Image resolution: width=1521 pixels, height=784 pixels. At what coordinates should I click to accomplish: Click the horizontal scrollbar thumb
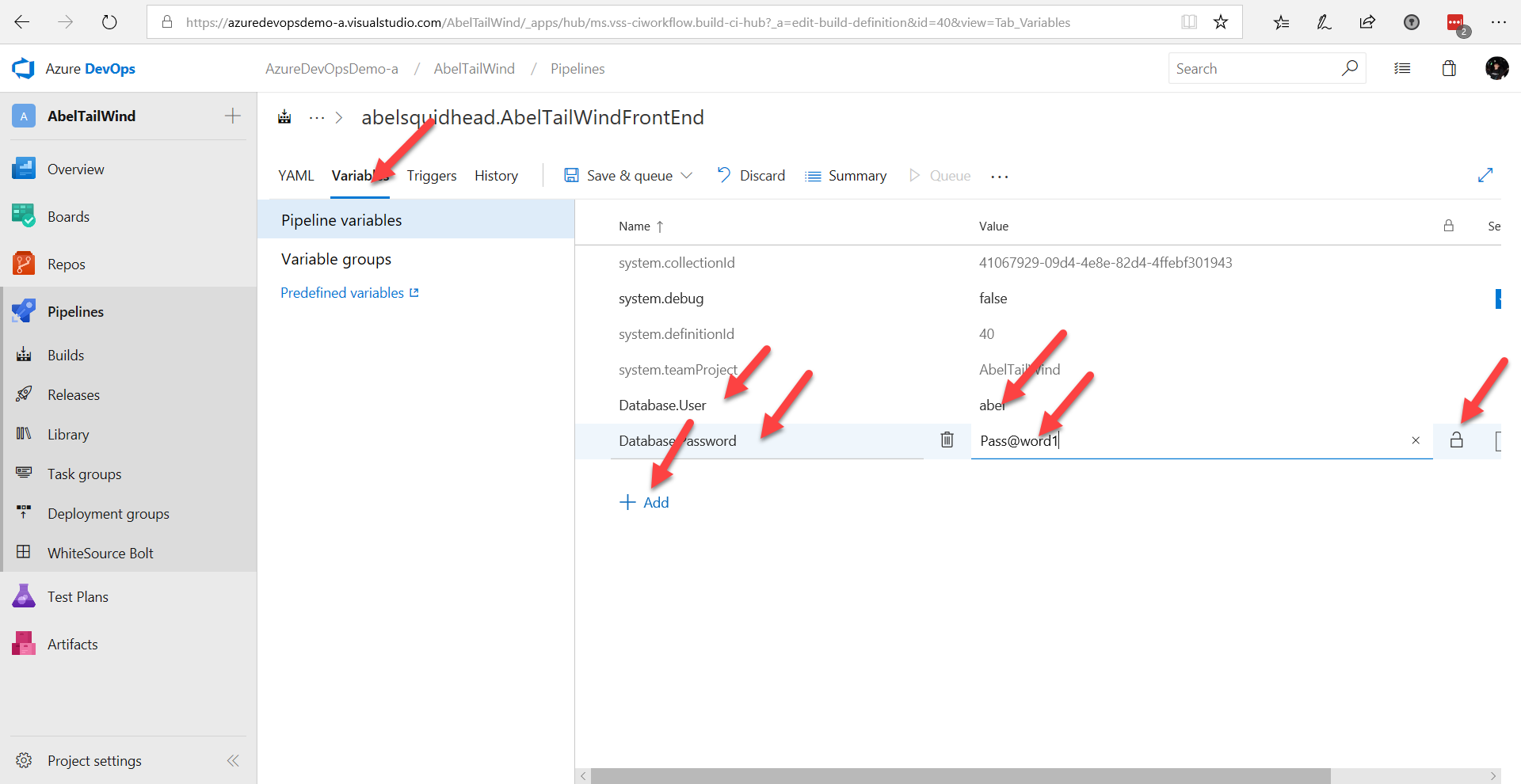click(x=960, y=776)
